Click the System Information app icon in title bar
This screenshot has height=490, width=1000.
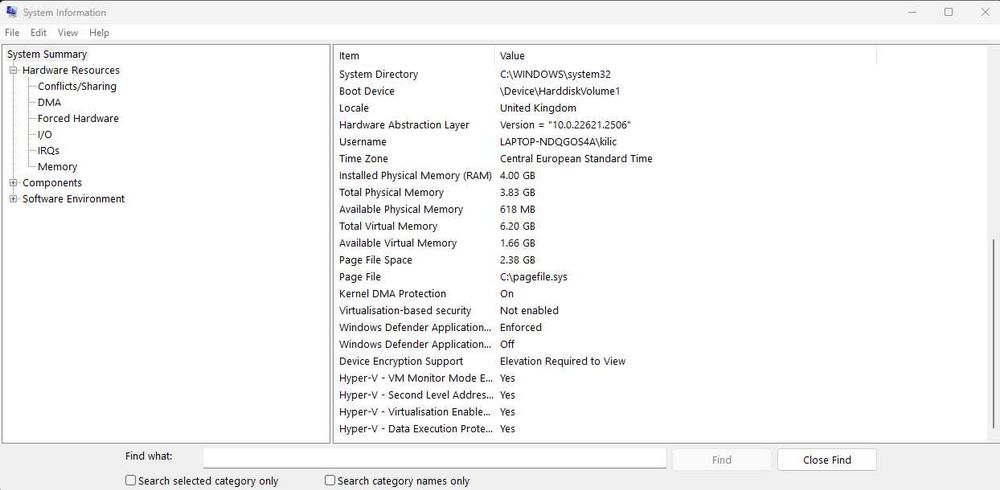tap(11, 11)
